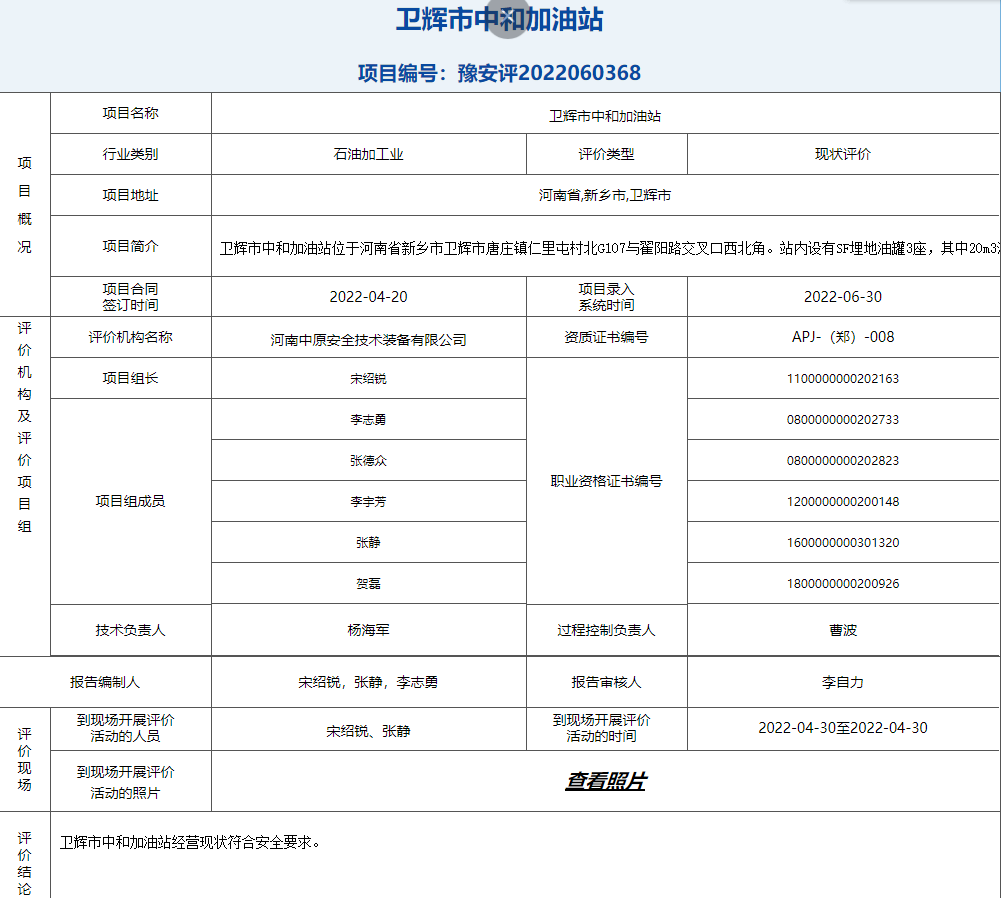Screen dimensions: 1001x898
Task: Select certificate number 1600000000301320
Action: pos(843,543)
